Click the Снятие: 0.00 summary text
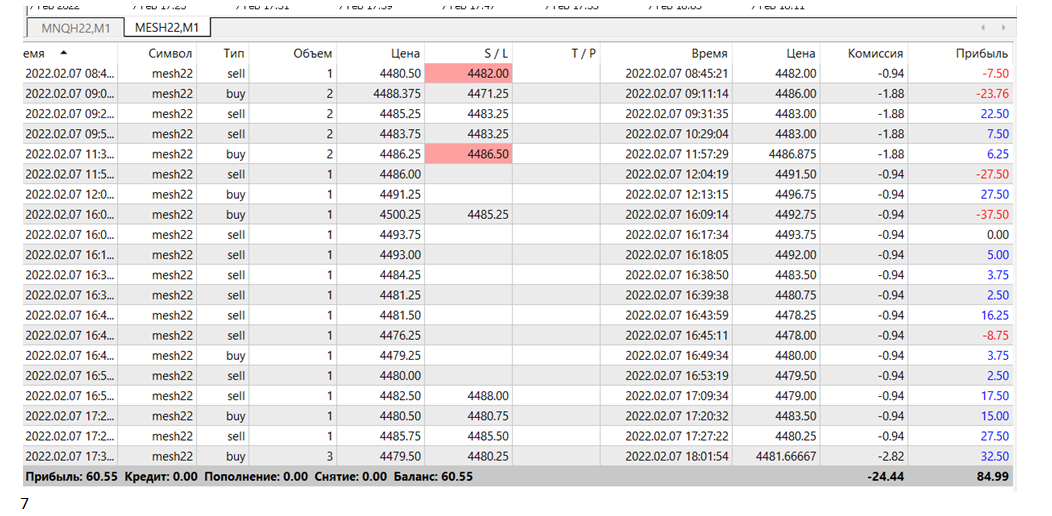The height and width of the screenshot is (516, 1052). 350,477
